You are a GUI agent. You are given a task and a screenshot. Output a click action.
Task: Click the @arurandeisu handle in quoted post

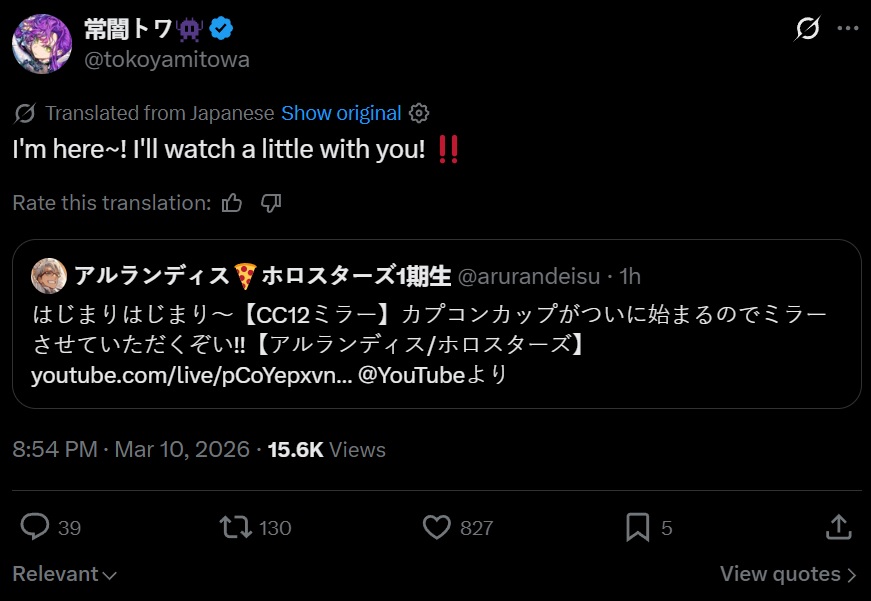[x=532, y=276]
